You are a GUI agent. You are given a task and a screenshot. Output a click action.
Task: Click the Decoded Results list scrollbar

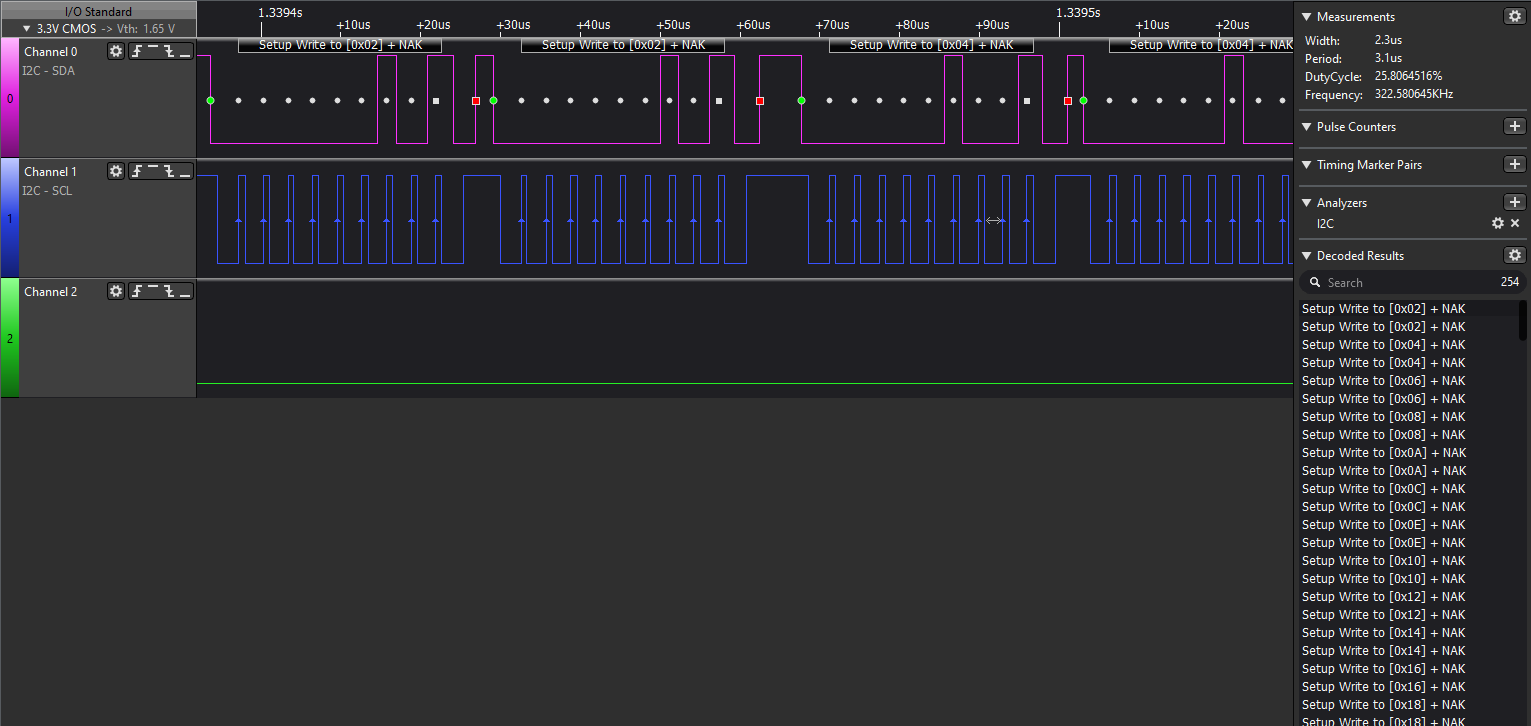pos(1523,320)
